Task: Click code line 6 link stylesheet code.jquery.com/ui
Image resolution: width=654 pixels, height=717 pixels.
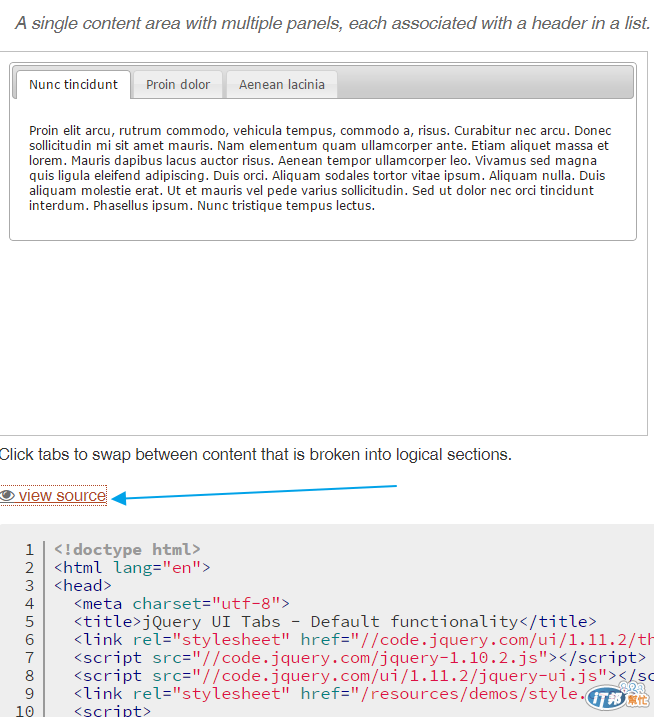Action: coord(364,640)
